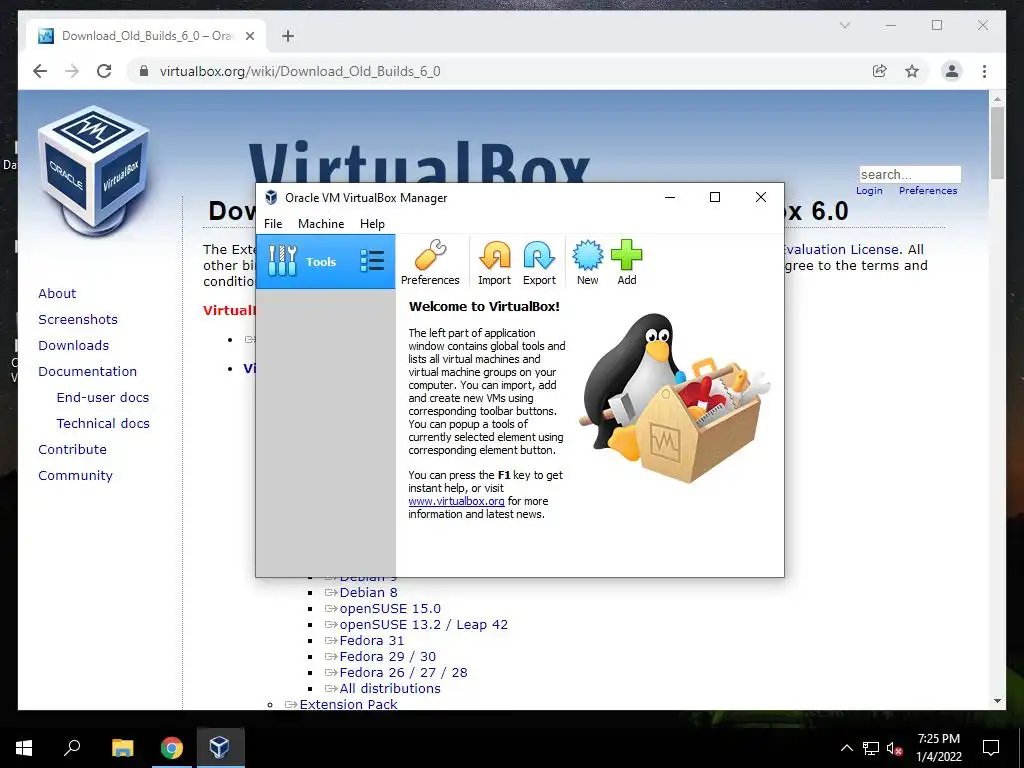
Task: Click the share page icon in Chrome
Action: [x=880, y=71]
